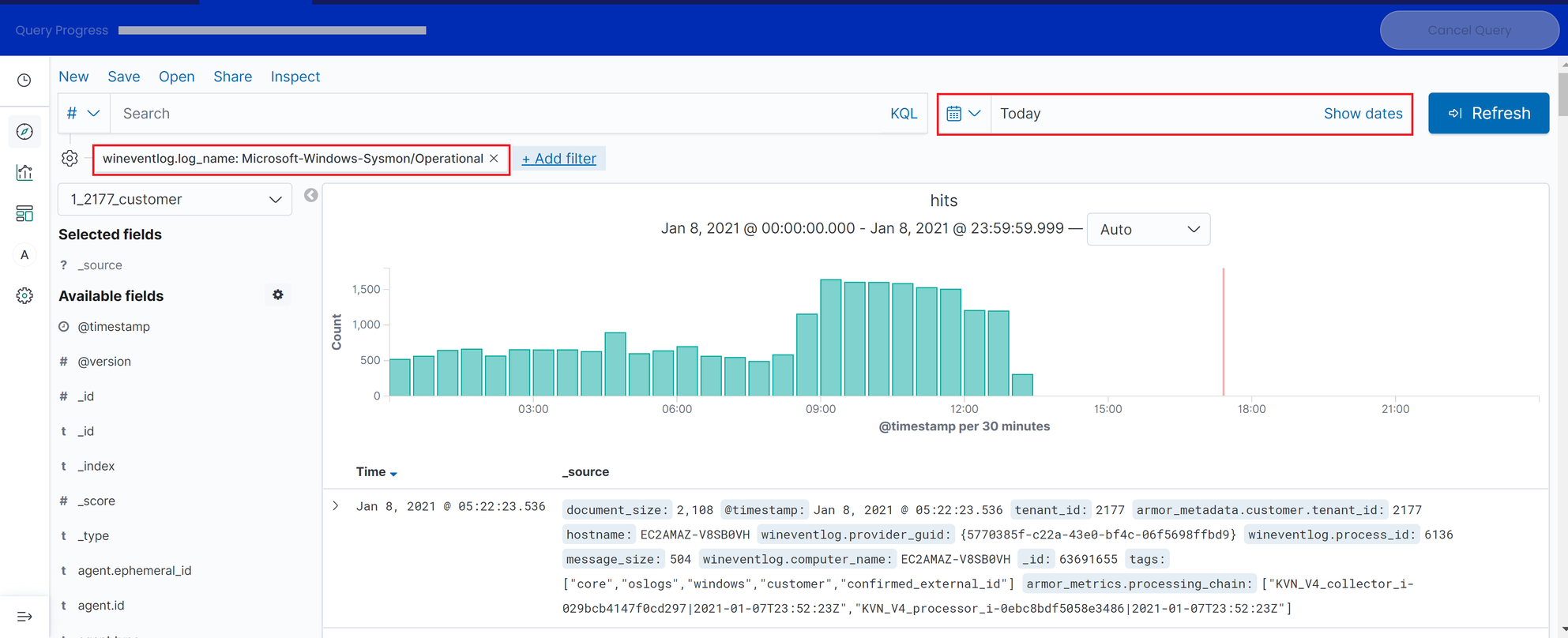
Task: Open Available fields settings gear
Action: point(278,295)
